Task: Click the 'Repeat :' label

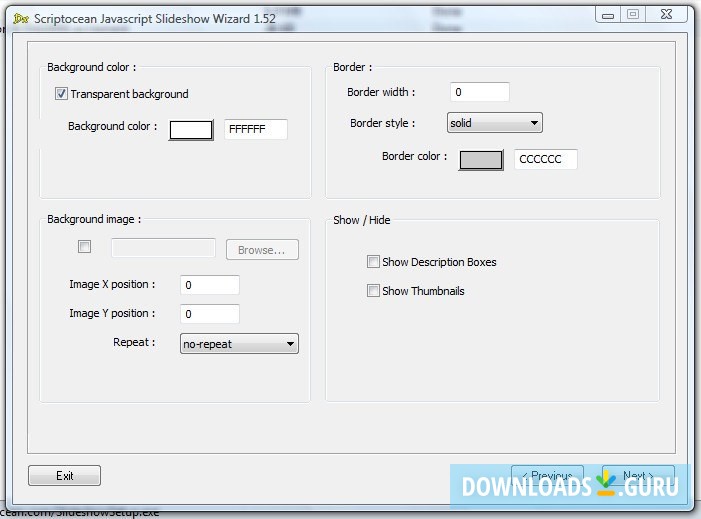Action: [x=134, y=342]
